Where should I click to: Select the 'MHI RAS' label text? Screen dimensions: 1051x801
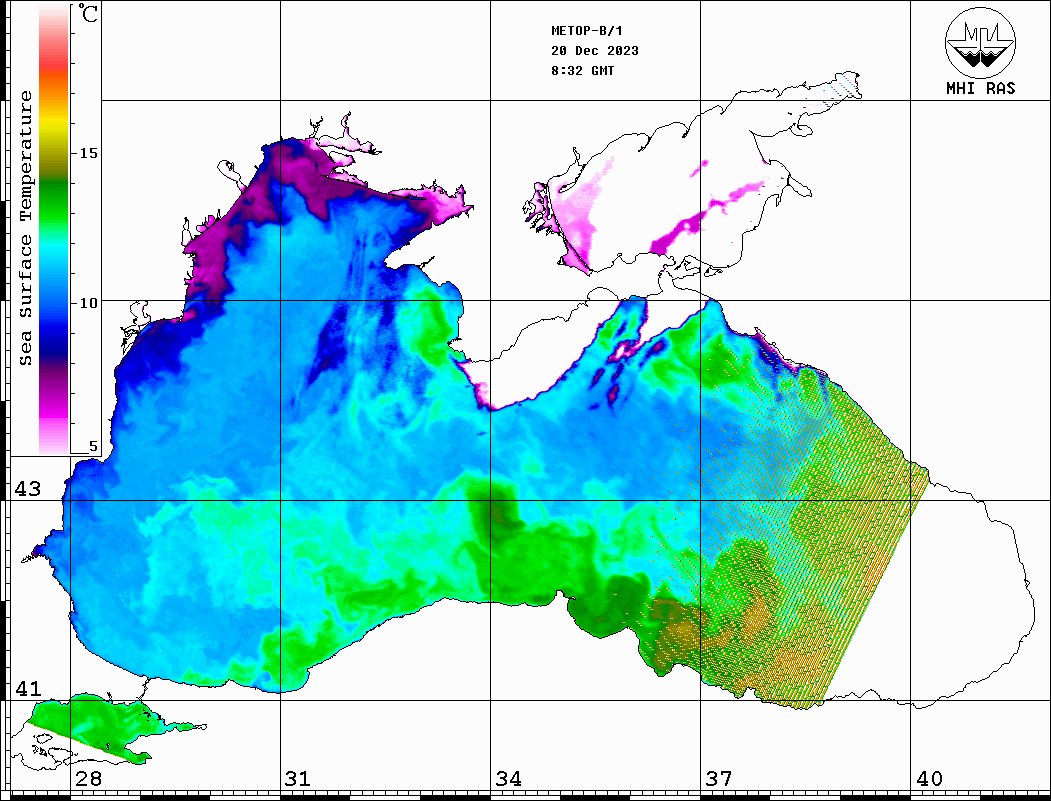[x=981, y=88]
